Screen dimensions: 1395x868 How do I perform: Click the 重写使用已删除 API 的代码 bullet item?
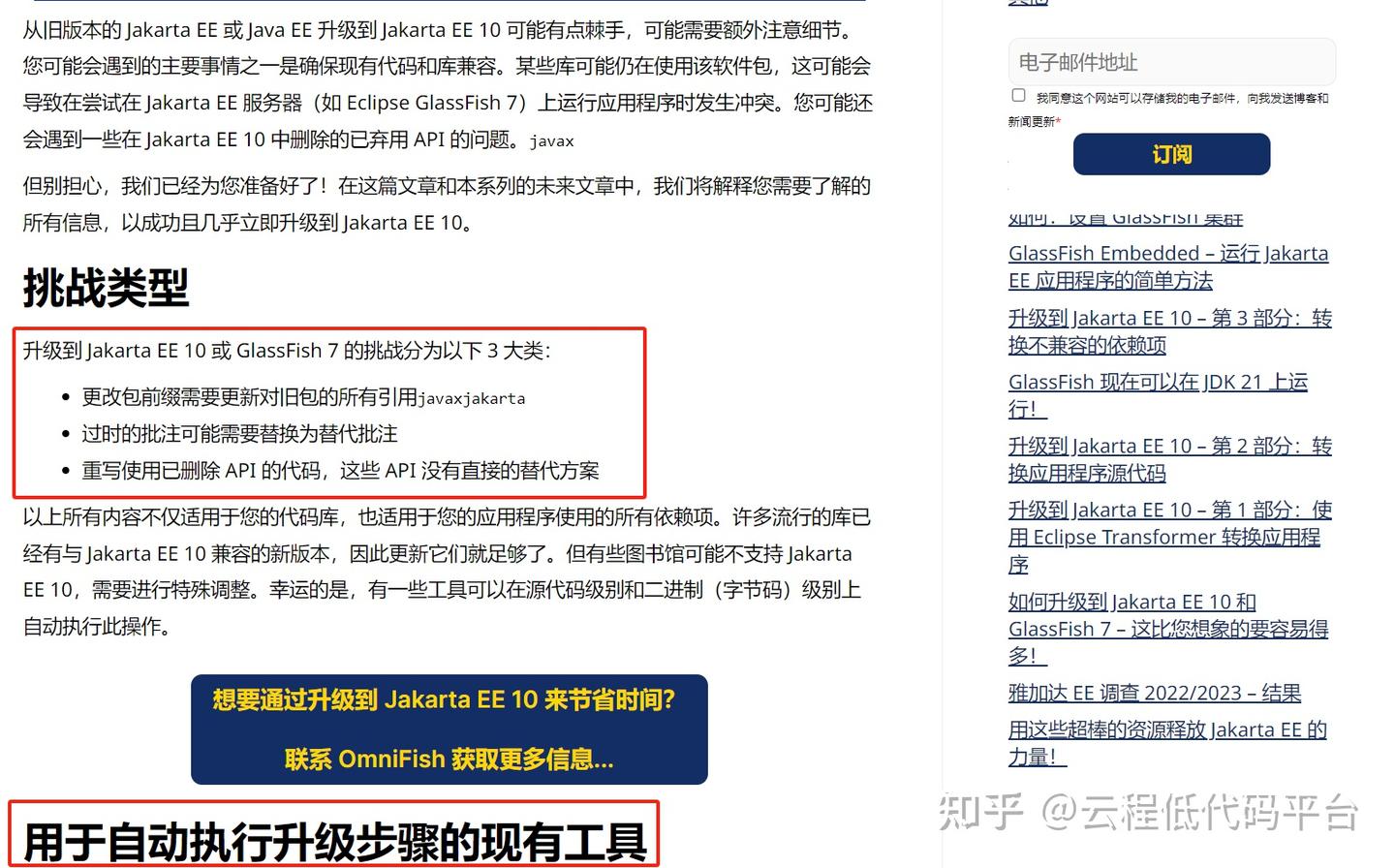340,471
